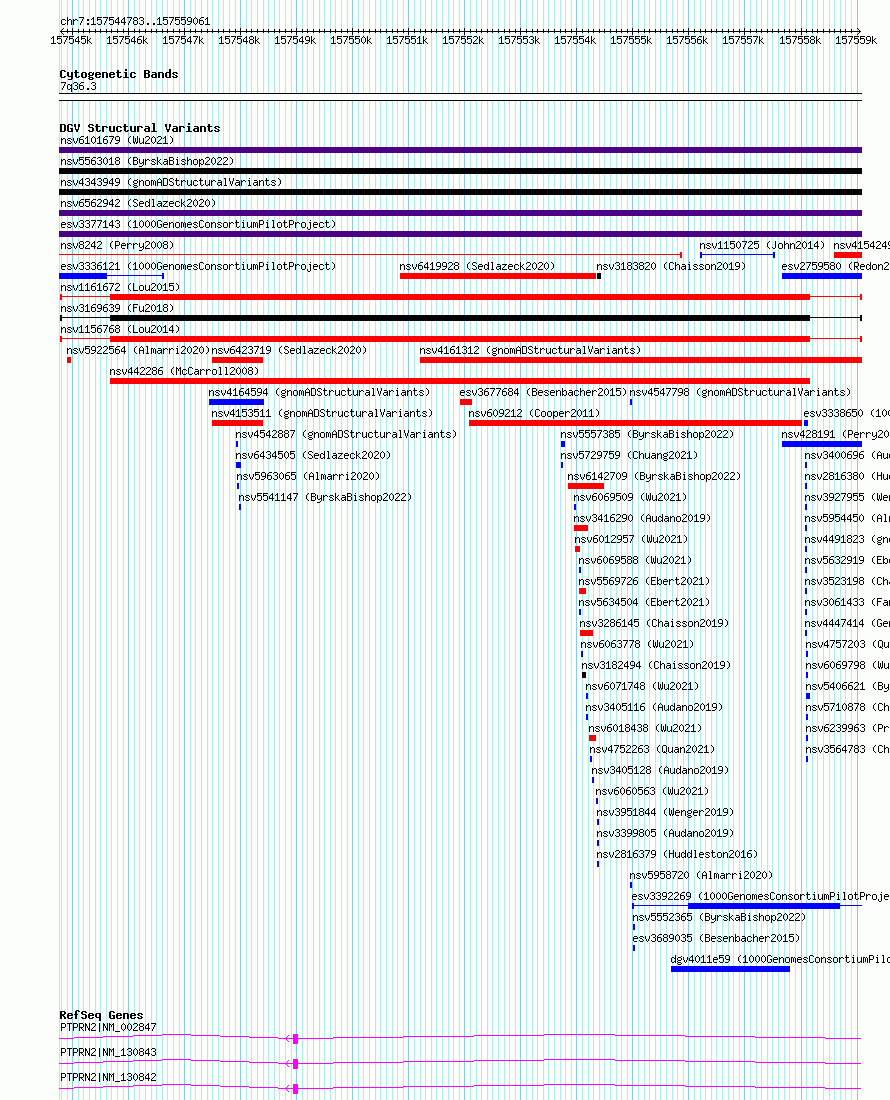Viewport: 890px width, 1100px height.
Task: Click the nsv442286 (McCarroll2008) label
Action: [184, 372]
